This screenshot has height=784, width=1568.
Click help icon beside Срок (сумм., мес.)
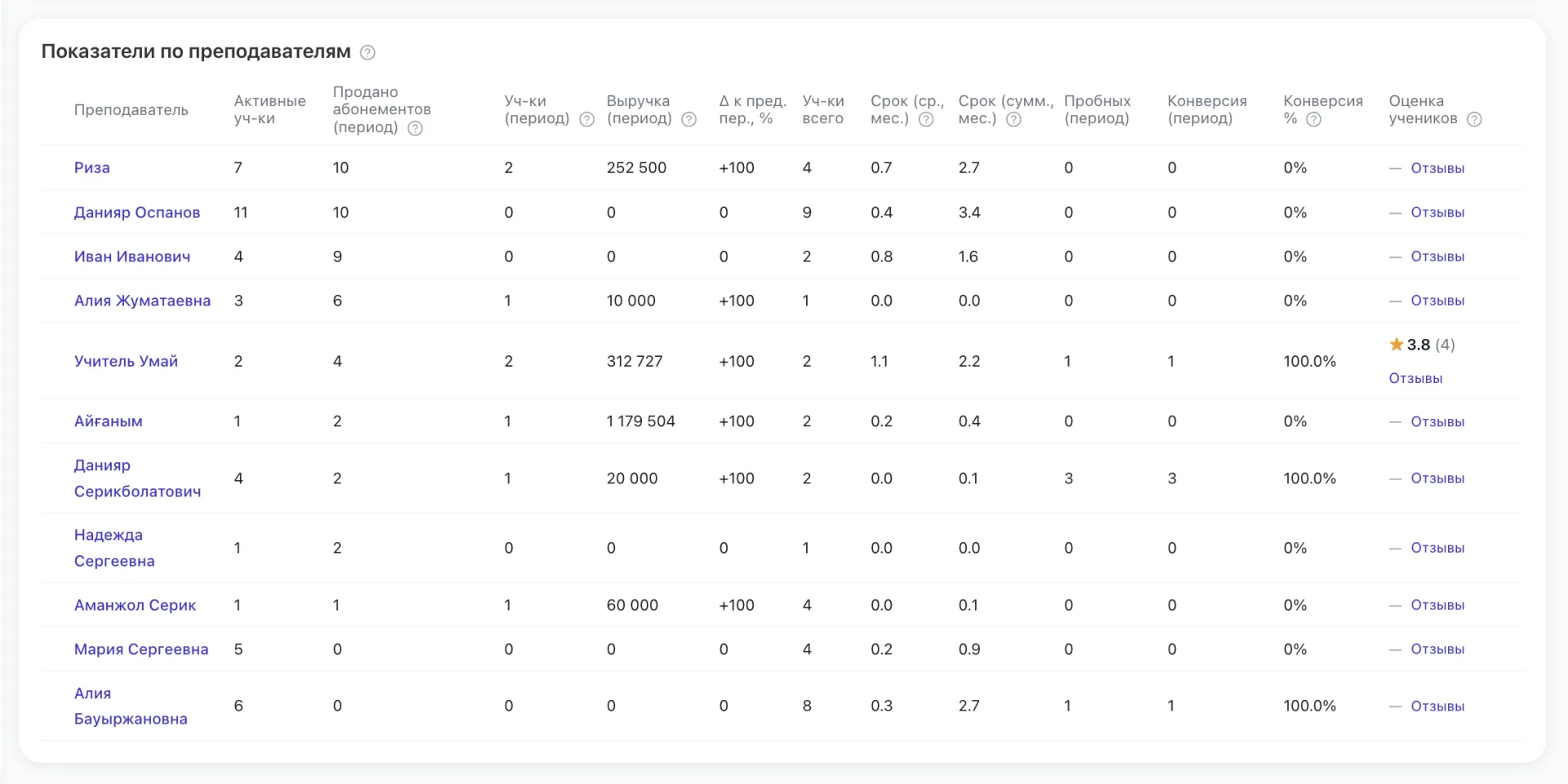click(1013, 119)
